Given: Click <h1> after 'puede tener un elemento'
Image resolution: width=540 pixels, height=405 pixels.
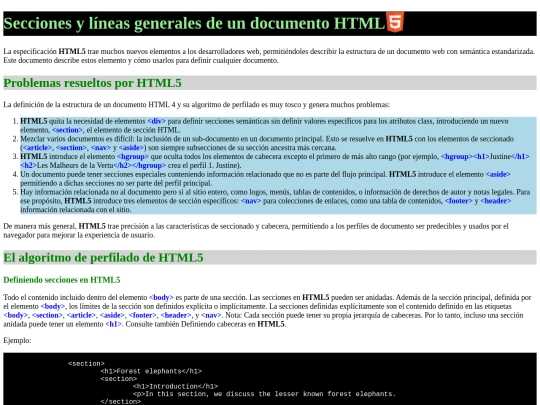Looking at the screenshot, I should point(113,324).
